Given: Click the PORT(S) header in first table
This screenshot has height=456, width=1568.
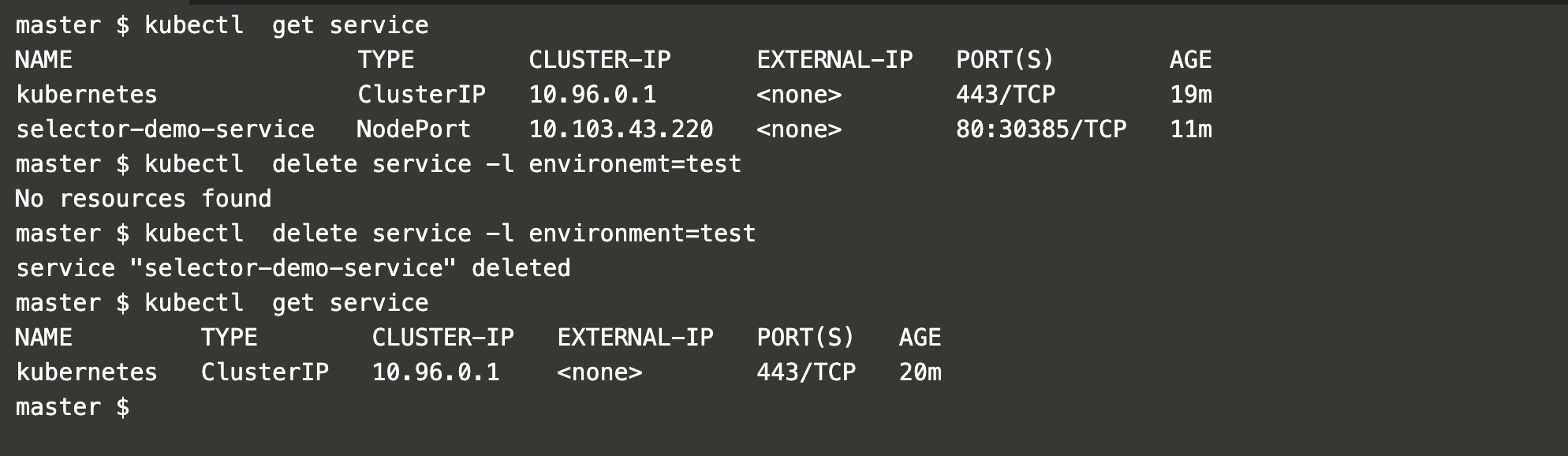Looking at the screenshot, I should (x=1005, y=60).
